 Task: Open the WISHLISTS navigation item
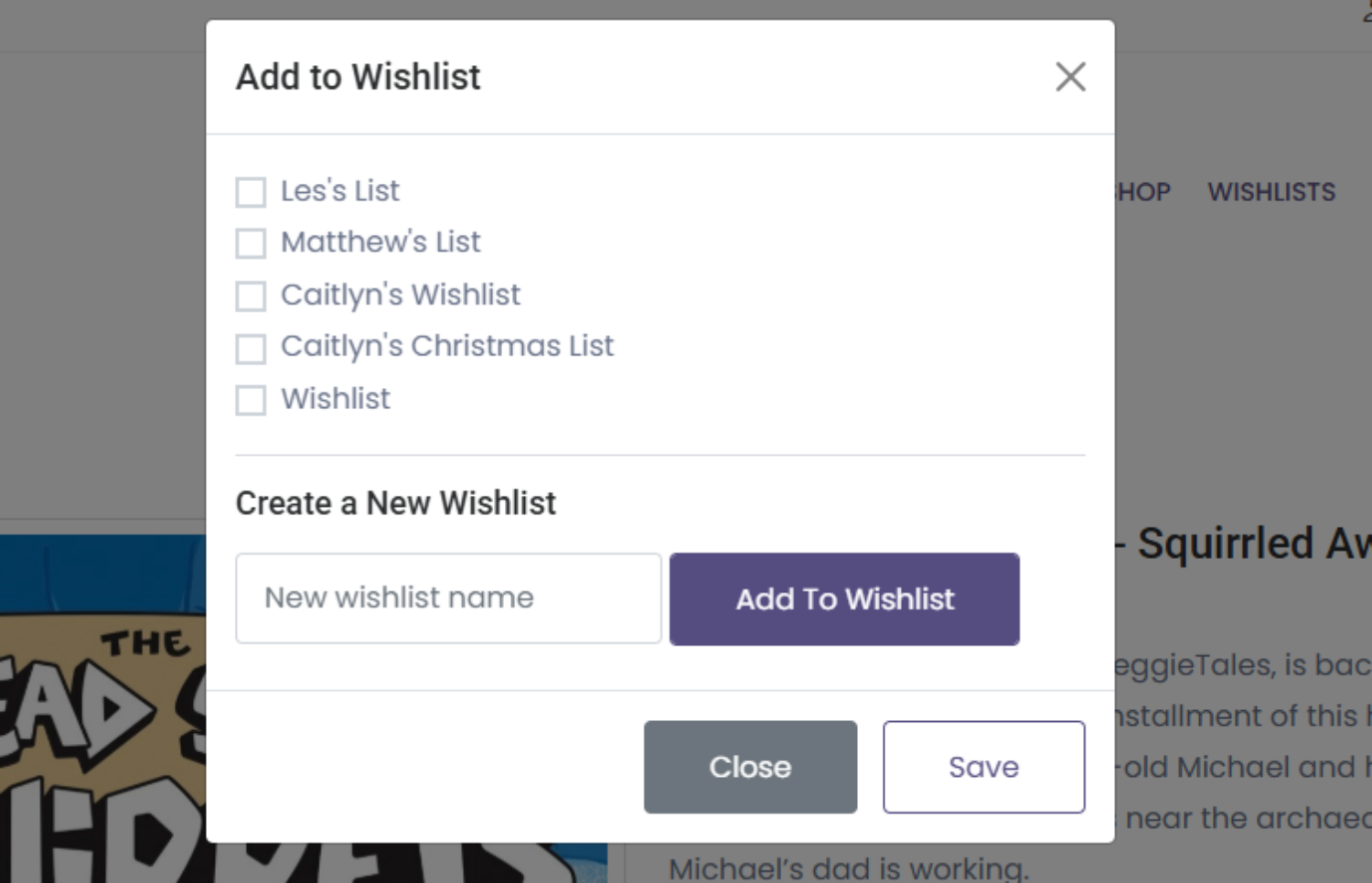pos(1270,192)
